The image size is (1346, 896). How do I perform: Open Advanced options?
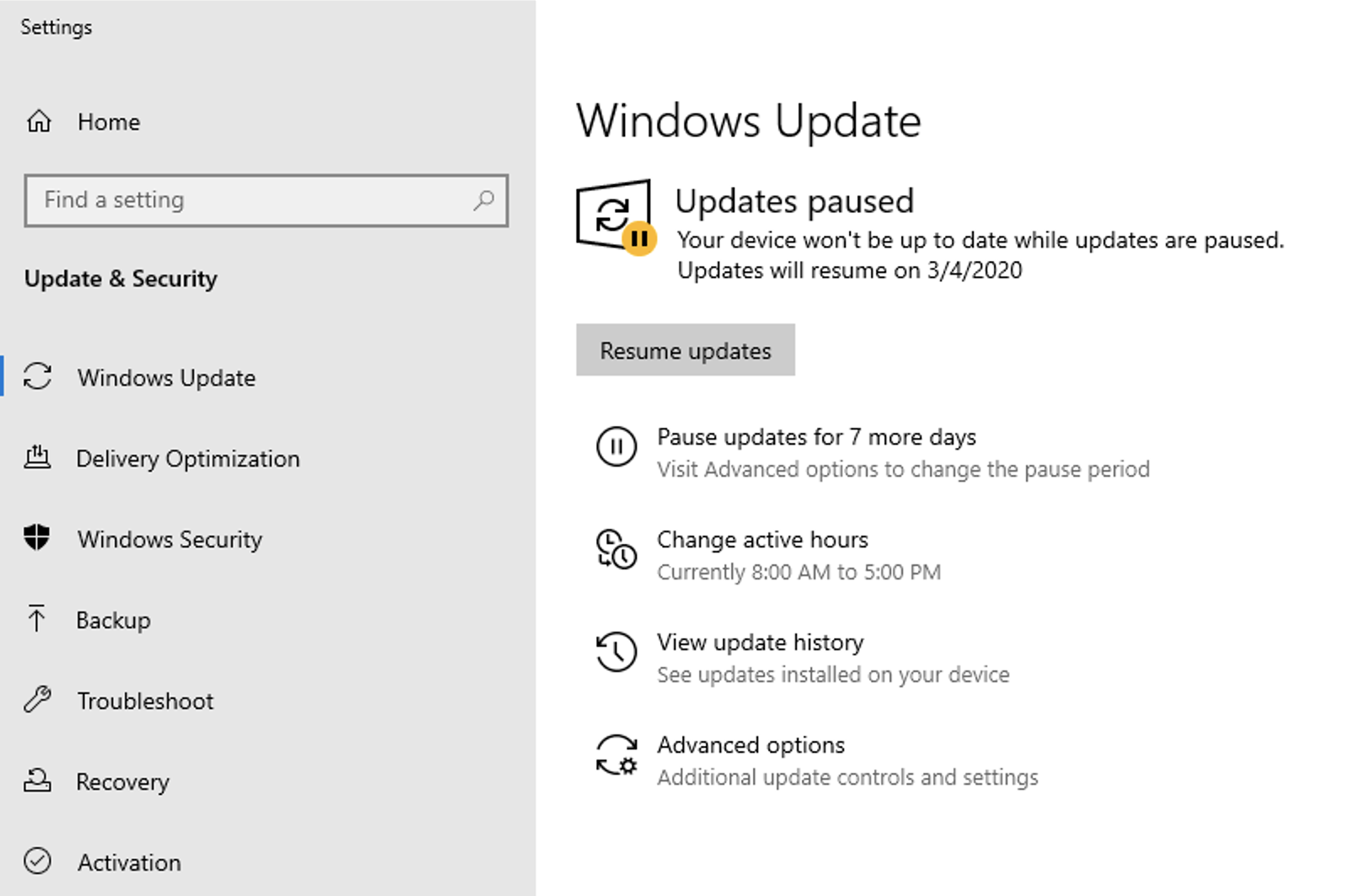[x=750, y=745]
